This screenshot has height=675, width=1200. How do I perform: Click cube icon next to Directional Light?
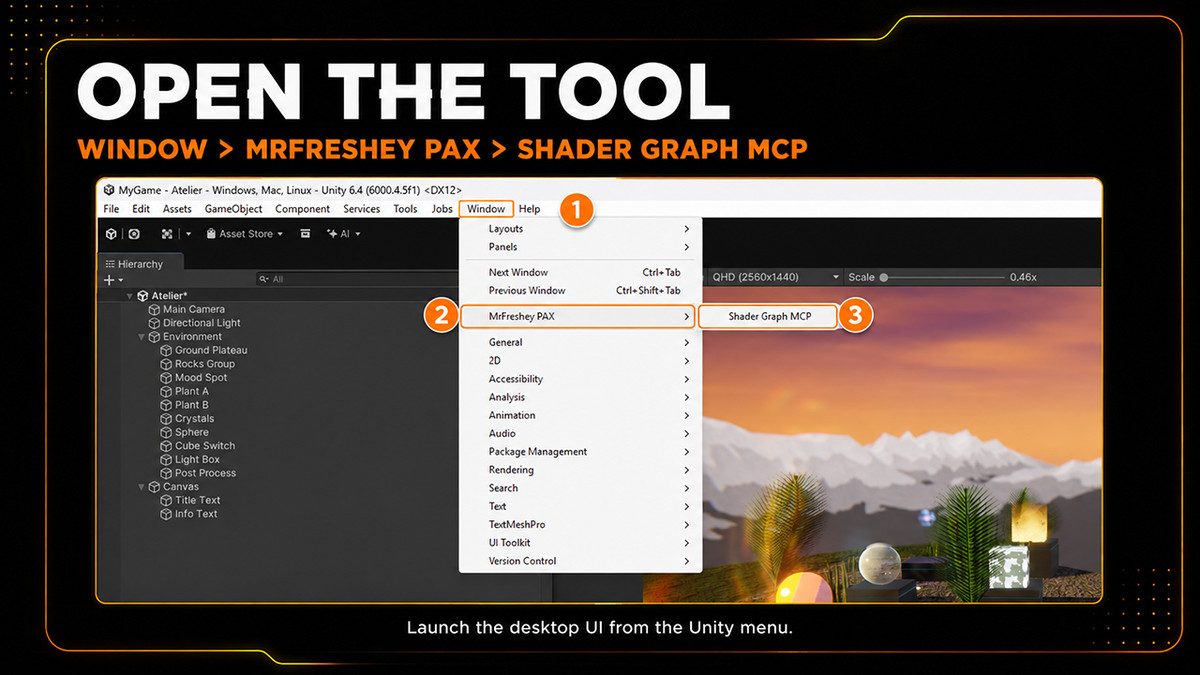point(154,323)
